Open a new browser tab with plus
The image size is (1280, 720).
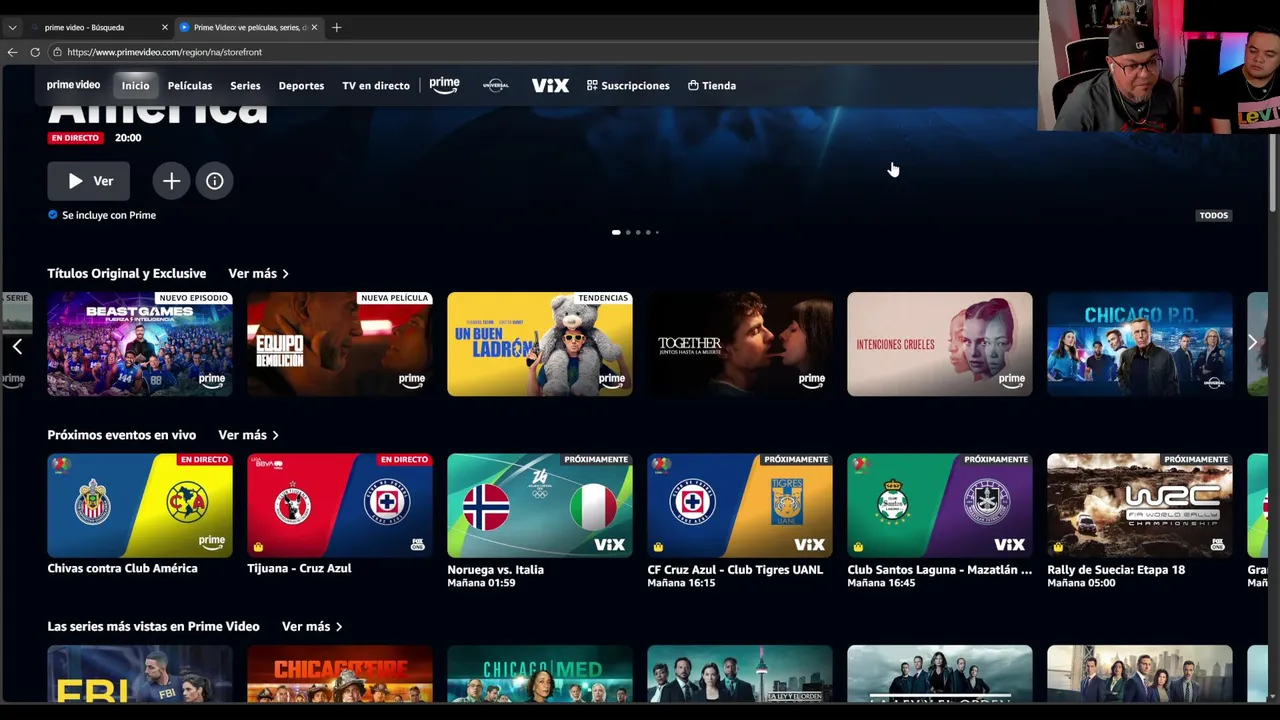coord(336,27)
